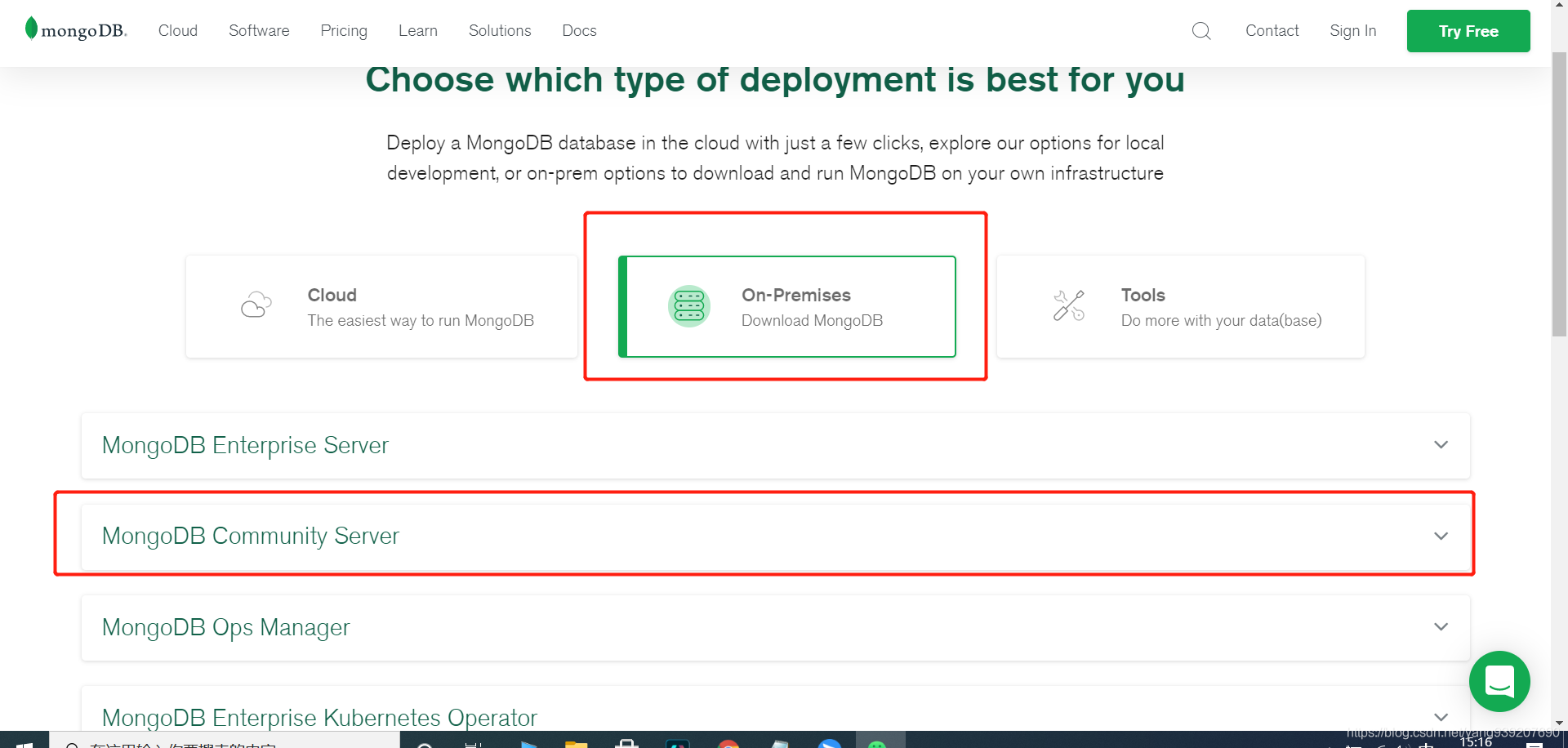Click the MongoDB Enterprise Server heading
Screen dimensions: 1568x748
245,446
